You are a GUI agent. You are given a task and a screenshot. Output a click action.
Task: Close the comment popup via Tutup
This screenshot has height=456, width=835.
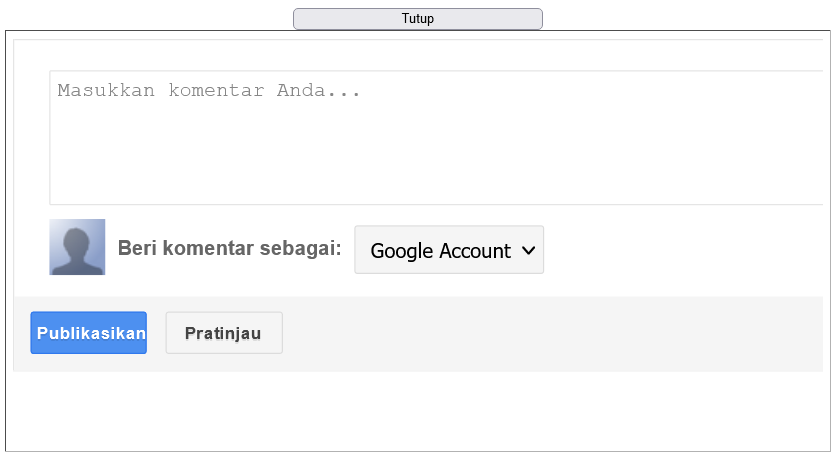pyautogui.click(x=418, y=19)
